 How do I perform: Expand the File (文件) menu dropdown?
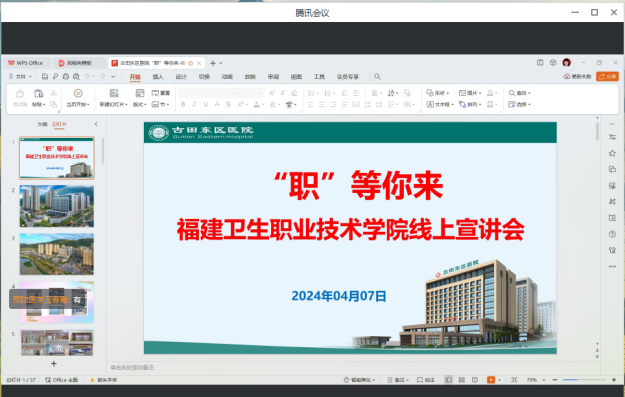coord(20,77)
